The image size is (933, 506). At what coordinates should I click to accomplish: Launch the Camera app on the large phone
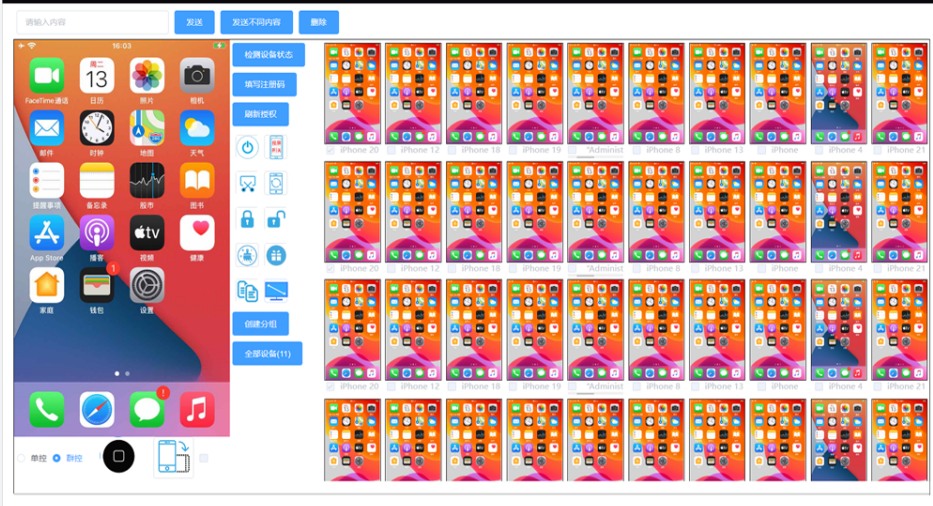[197, 76]
